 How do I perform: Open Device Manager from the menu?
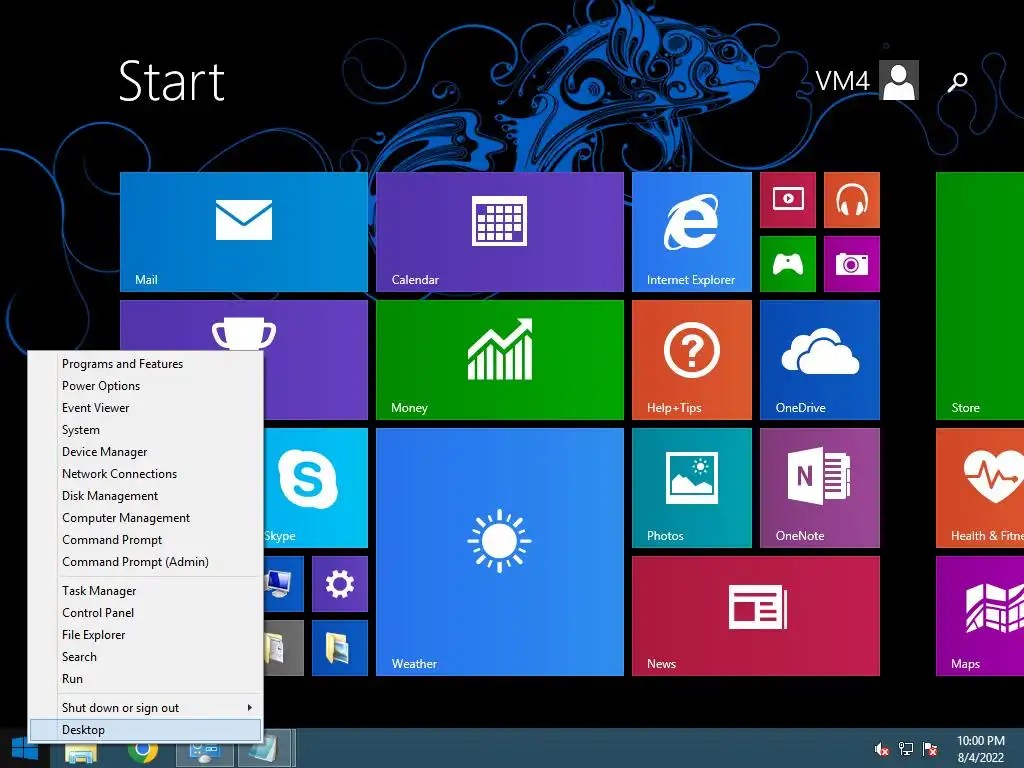(145, 452)
